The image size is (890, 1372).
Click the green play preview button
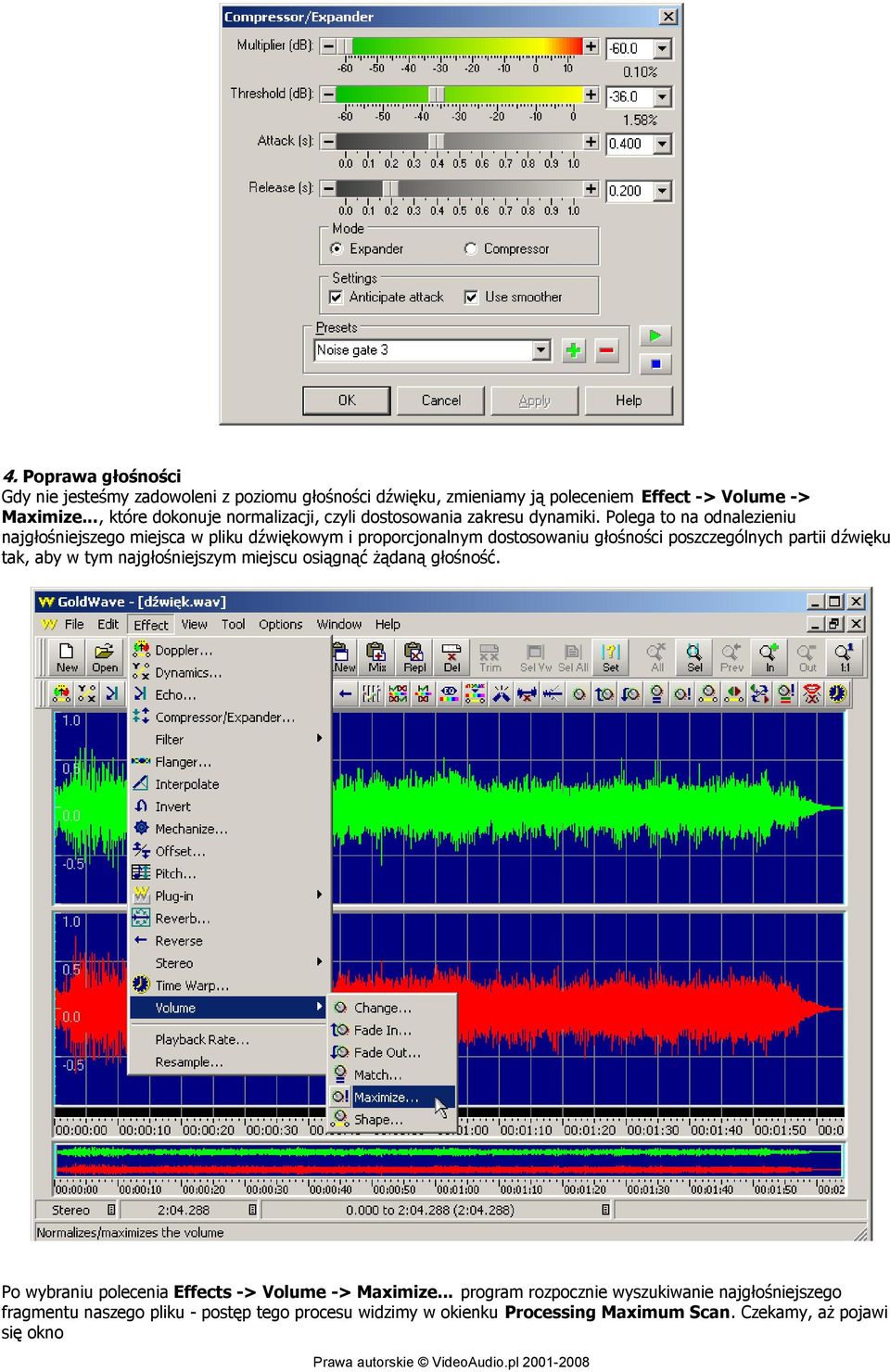(655, 336)
